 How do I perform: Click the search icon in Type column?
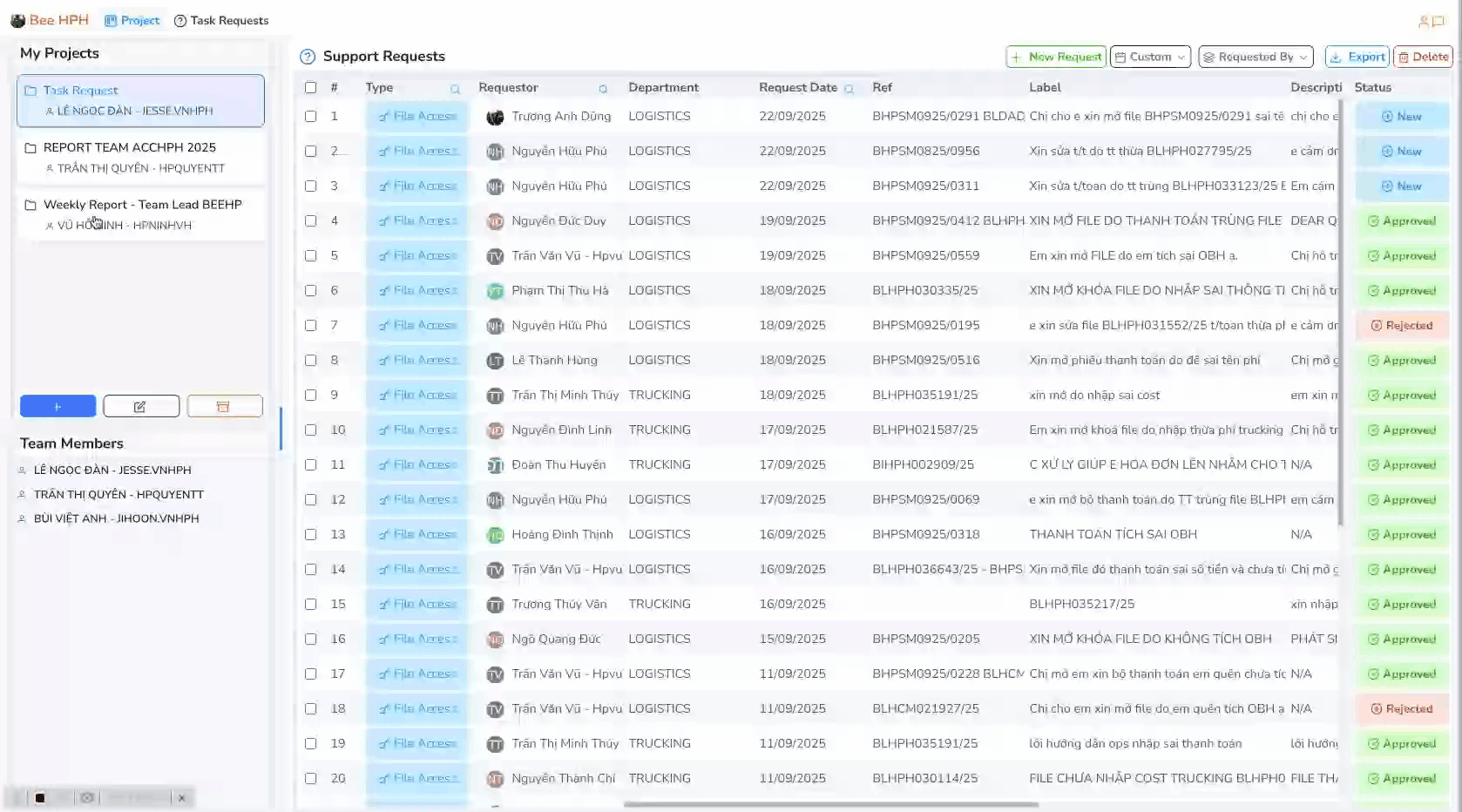pyautogui.click(x=455, y=89)
